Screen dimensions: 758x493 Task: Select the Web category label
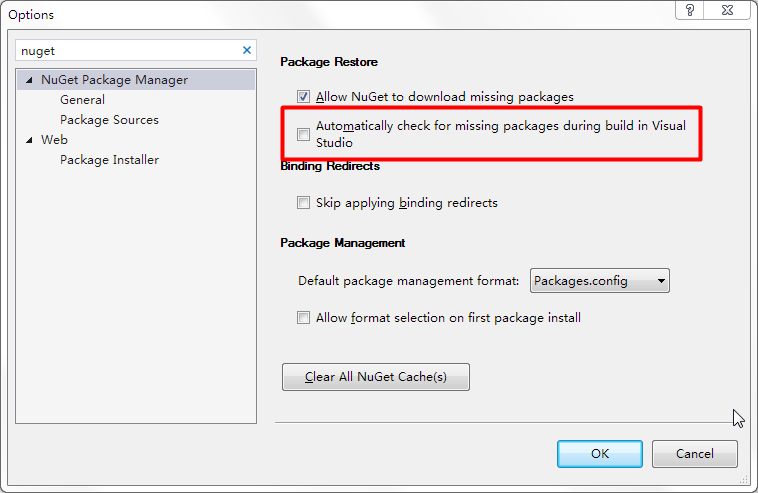click(x=54, y=140)
